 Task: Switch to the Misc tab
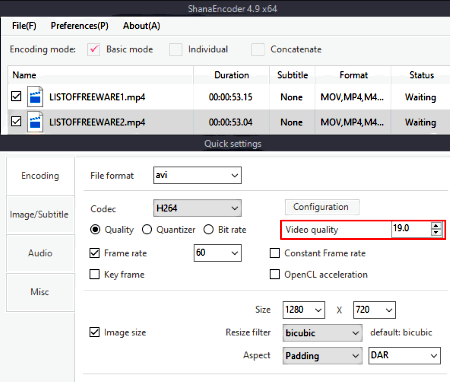pyautogui.click(x=40, y=292)
